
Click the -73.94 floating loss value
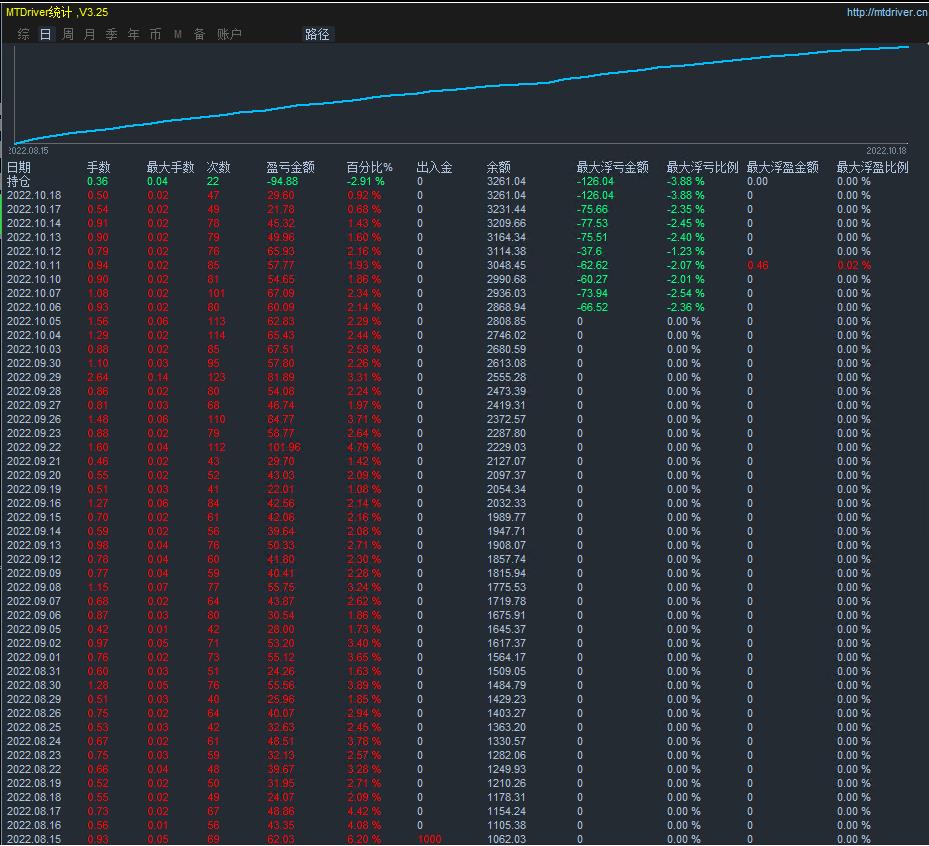click(x=592, y=293)
